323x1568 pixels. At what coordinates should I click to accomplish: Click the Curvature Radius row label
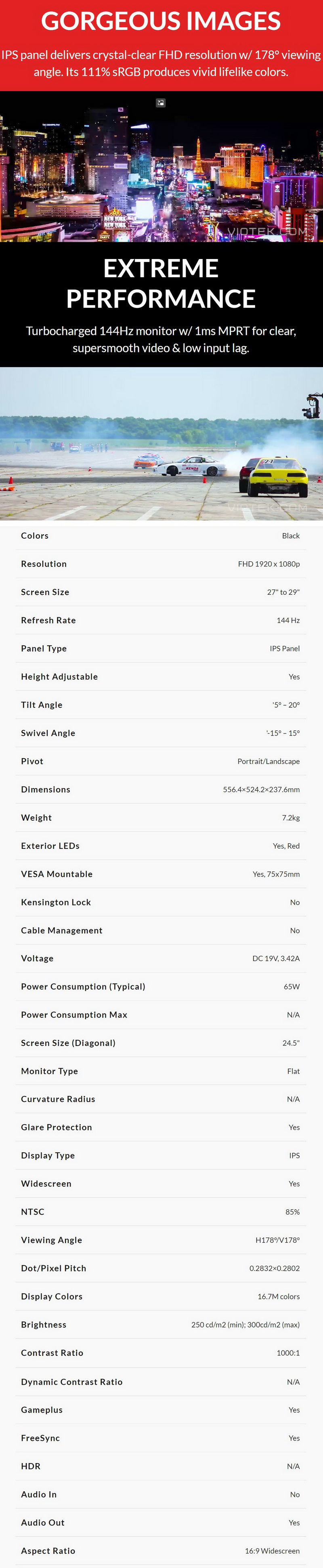click(58, 1099)
